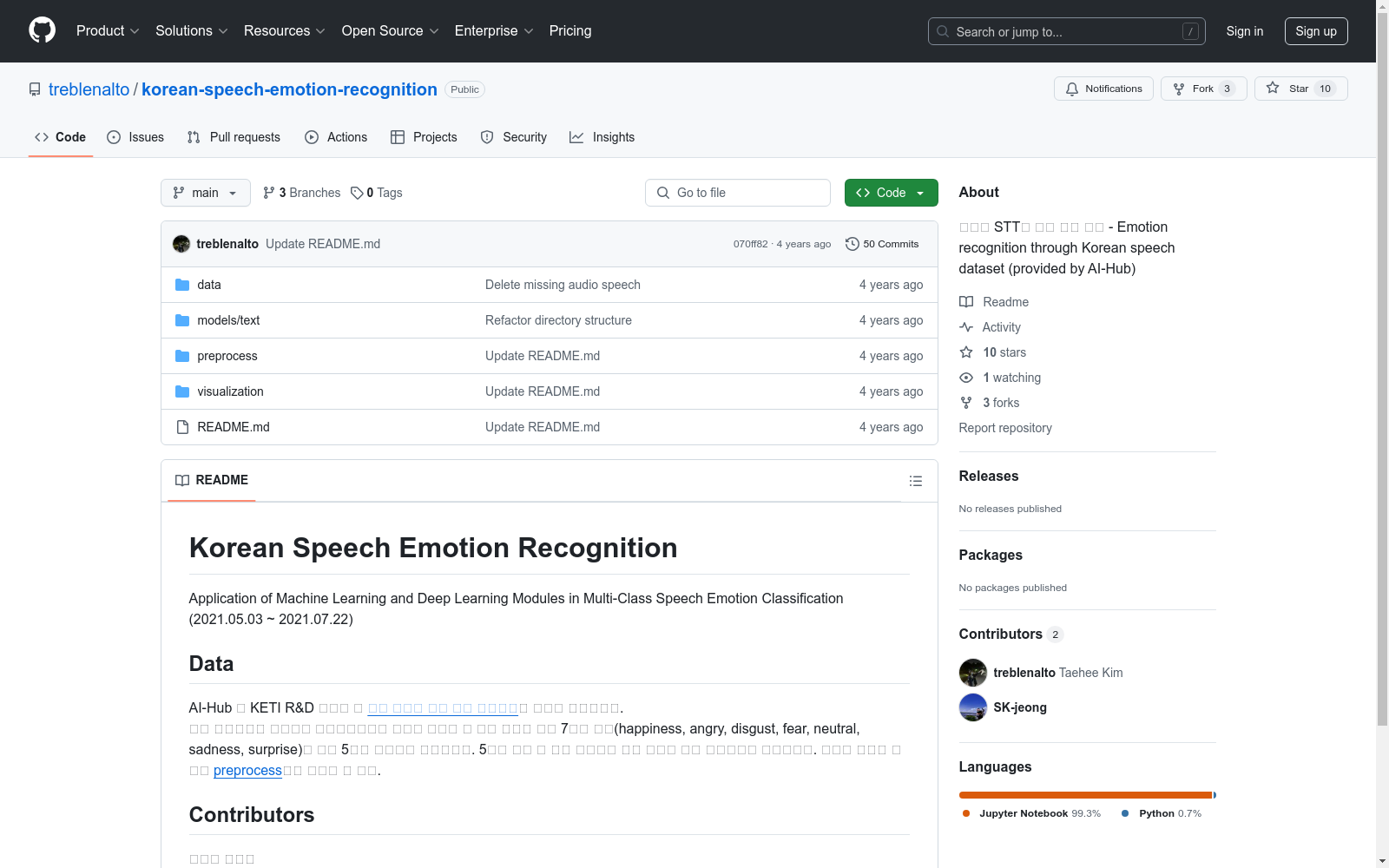
Task: Click the Branches git-branch icon
Action: 269,193
